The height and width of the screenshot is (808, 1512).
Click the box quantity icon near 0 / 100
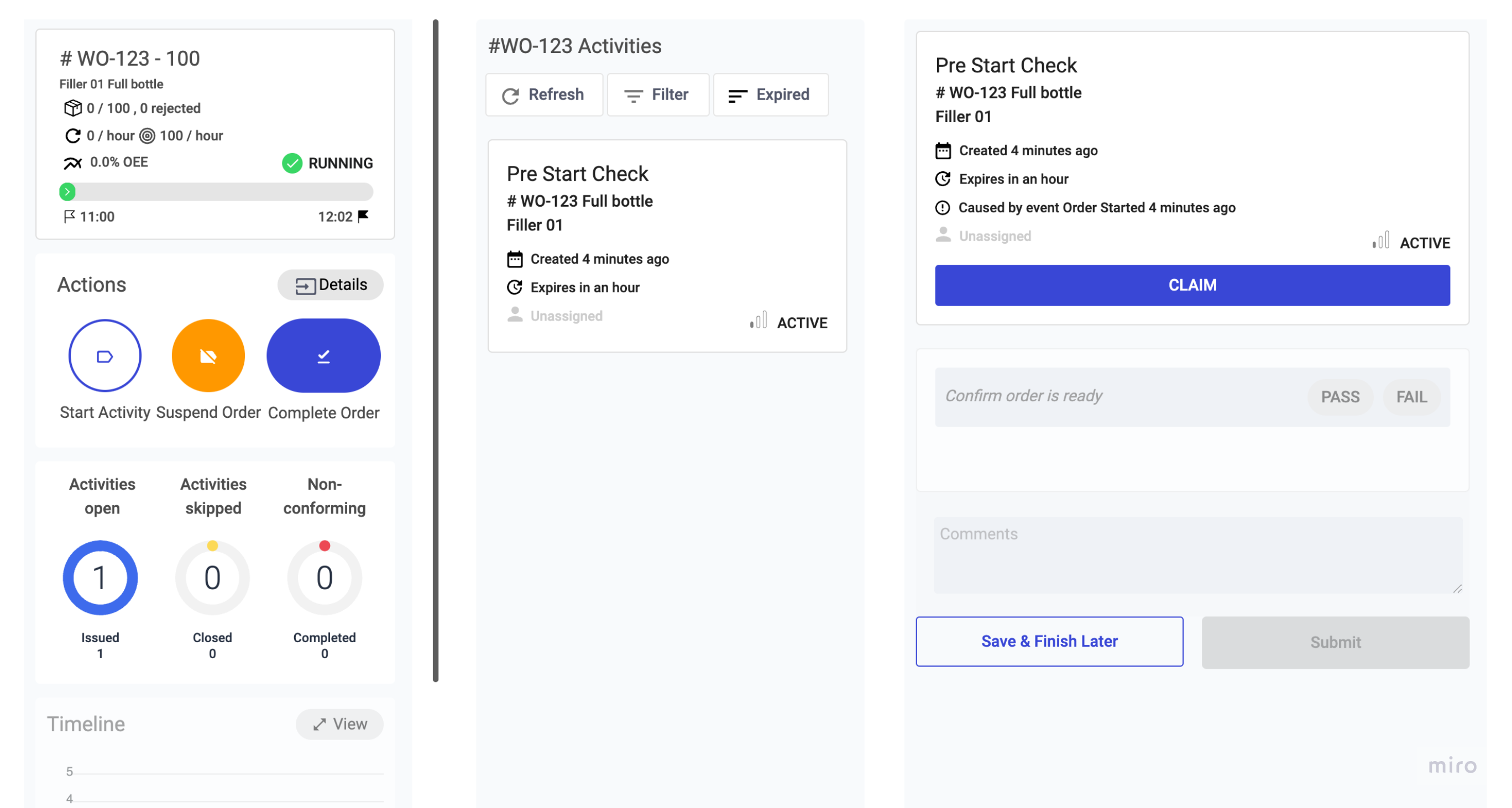(72, 108)
